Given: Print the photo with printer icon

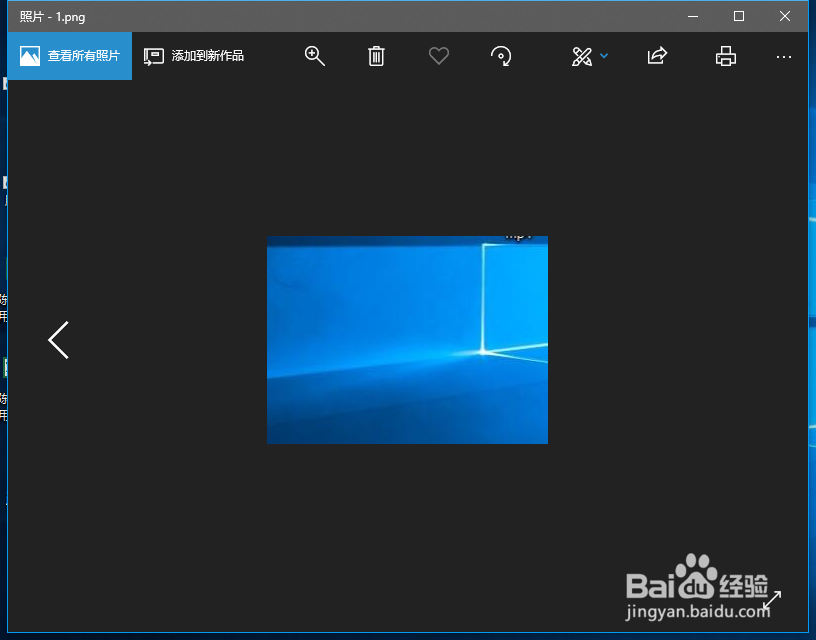Looking at the screenshot, I should [725, 56].
